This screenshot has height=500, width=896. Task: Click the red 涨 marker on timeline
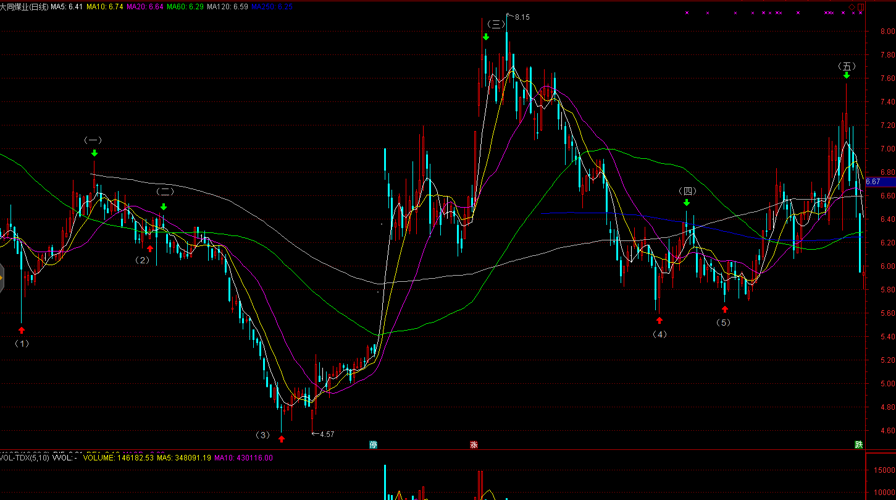coord(474,445)
